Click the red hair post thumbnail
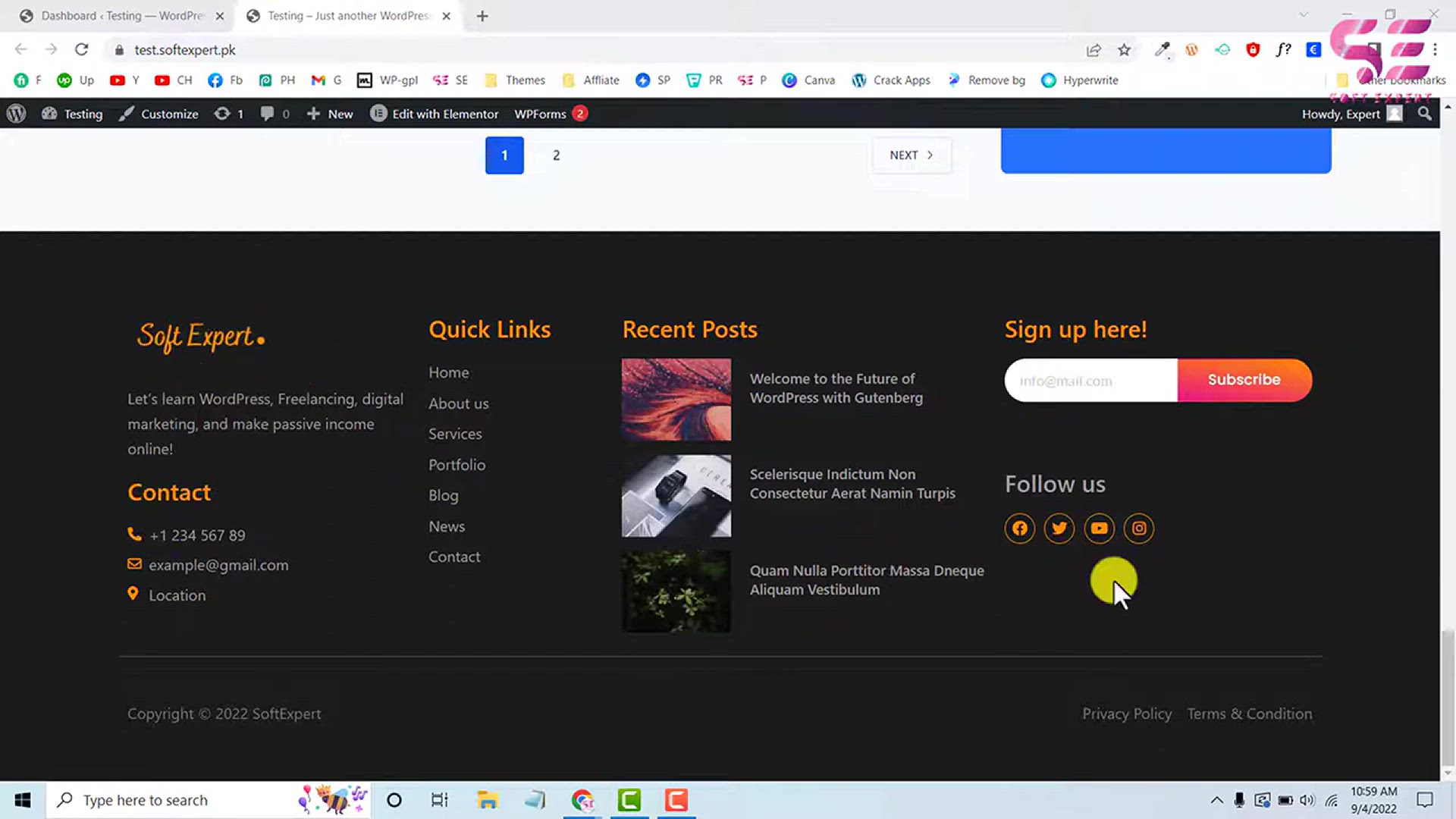The height and width of the screenshot is (819, 1456). tap(676, 400)
